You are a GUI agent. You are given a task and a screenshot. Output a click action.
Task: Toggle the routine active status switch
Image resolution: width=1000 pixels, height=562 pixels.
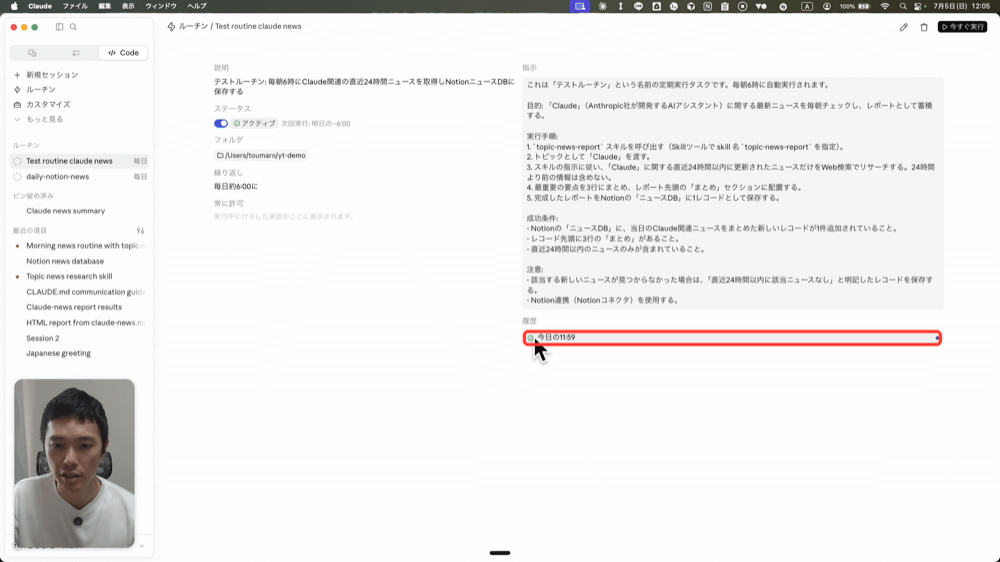click(221, 123)
